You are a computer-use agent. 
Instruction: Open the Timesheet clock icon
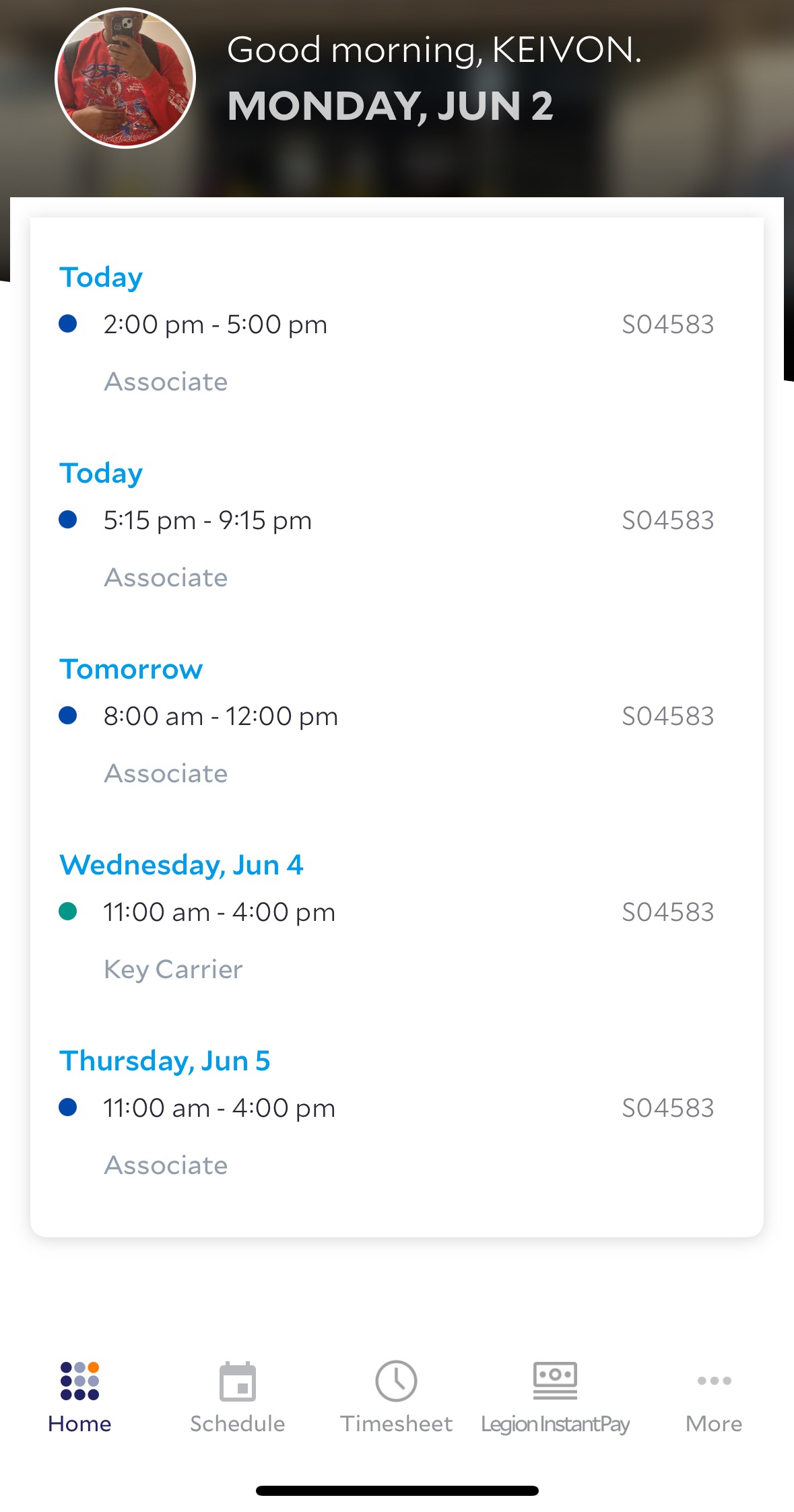coord(396,1381)
